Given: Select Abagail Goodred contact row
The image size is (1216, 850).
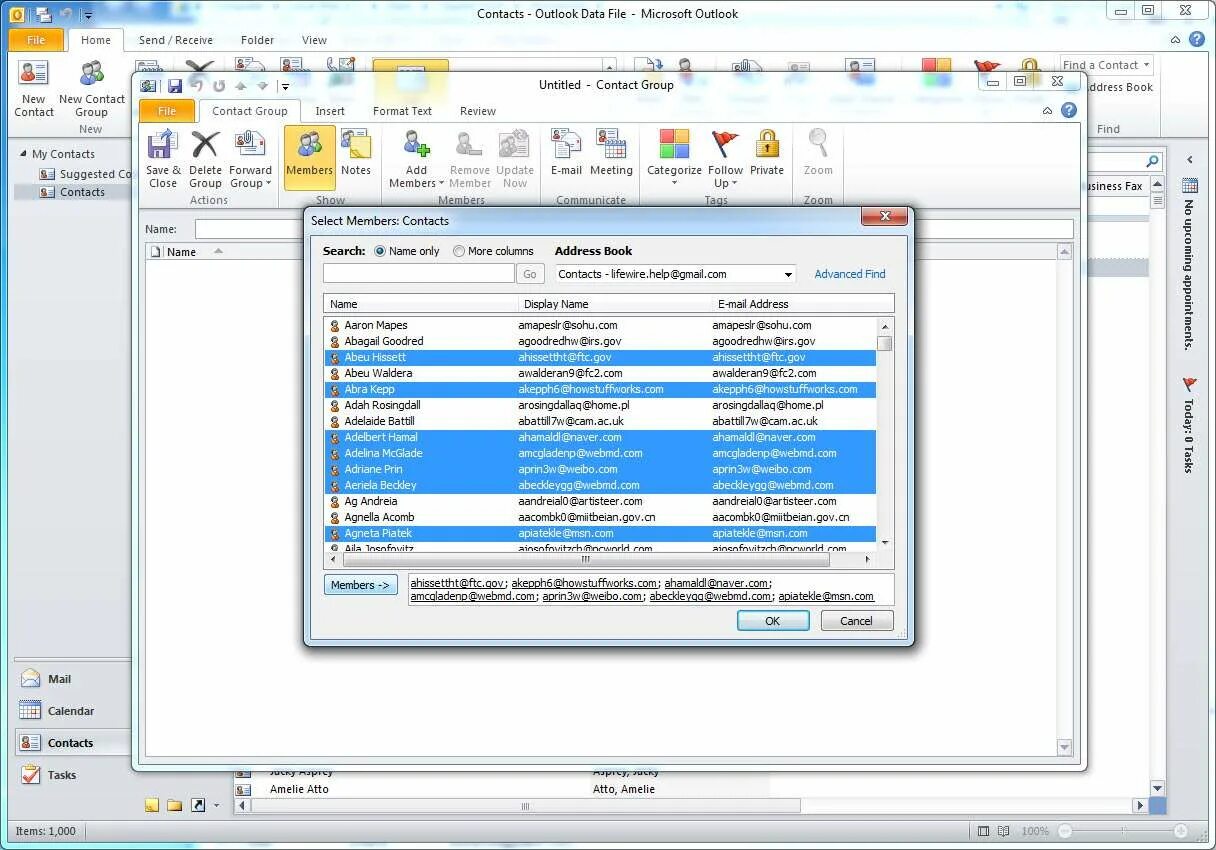Looking at the screenshot, I should pyautogui.click(x=600, y=341).
